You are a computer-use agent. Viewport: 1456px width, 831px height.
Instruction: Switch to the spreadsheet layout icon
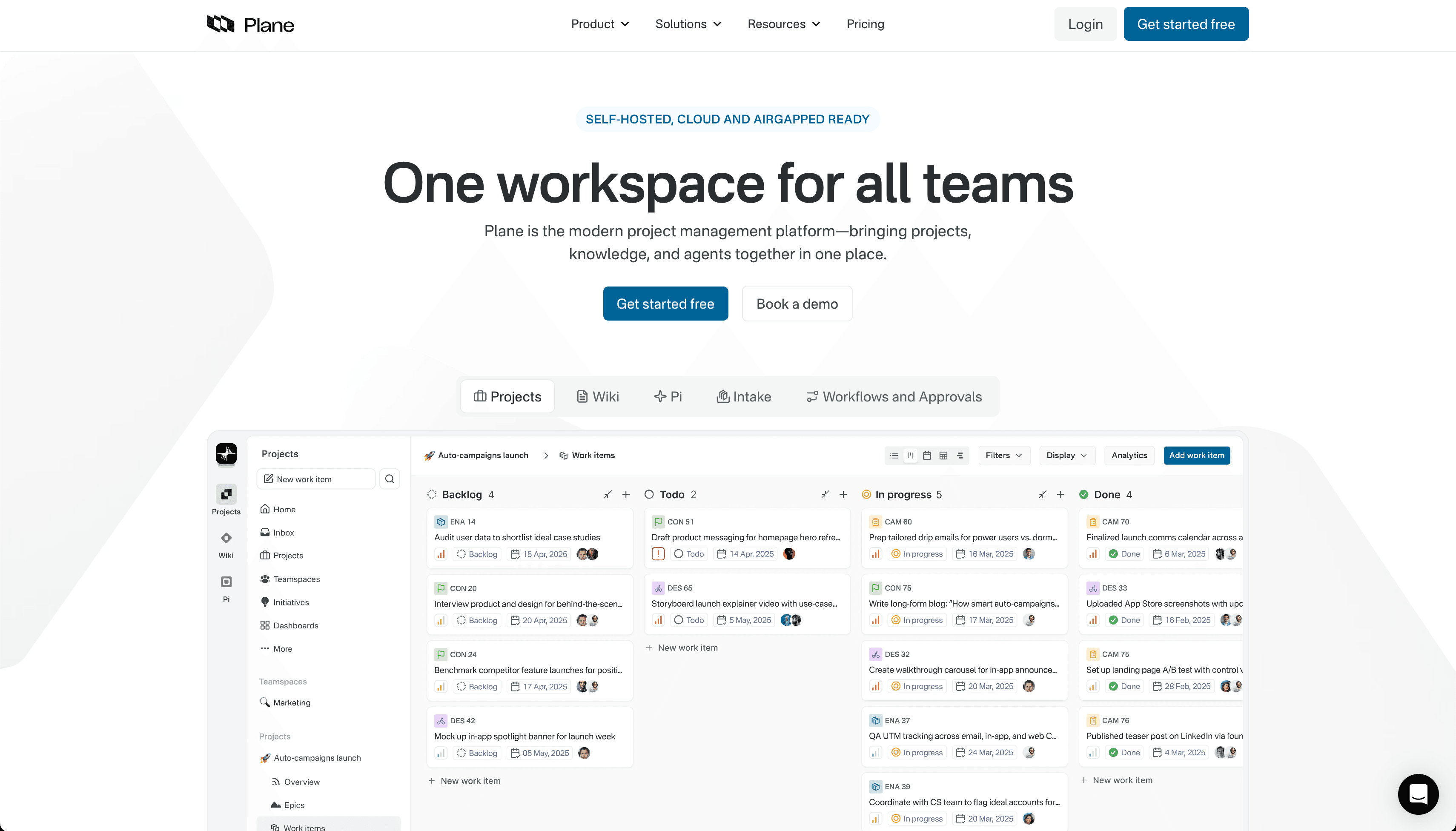click(943, 456)
